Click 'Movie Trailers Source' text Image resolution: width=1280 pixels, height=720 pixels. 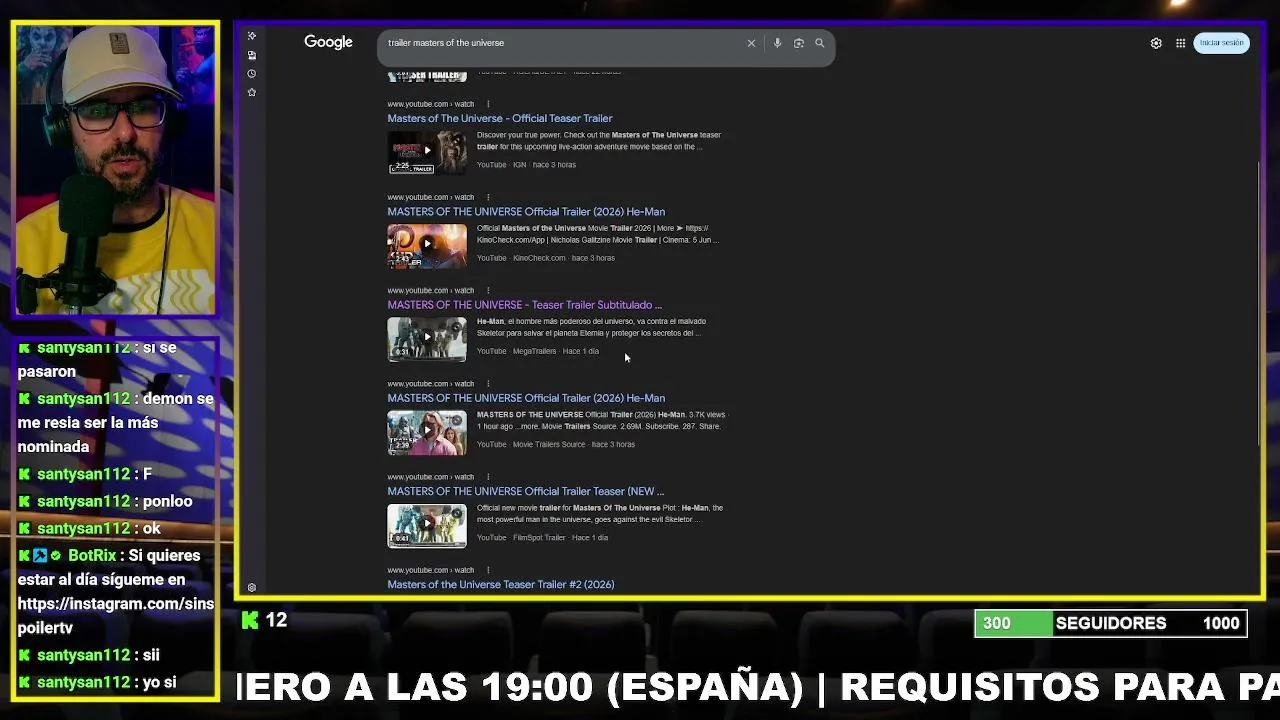[x=549, y=444]
